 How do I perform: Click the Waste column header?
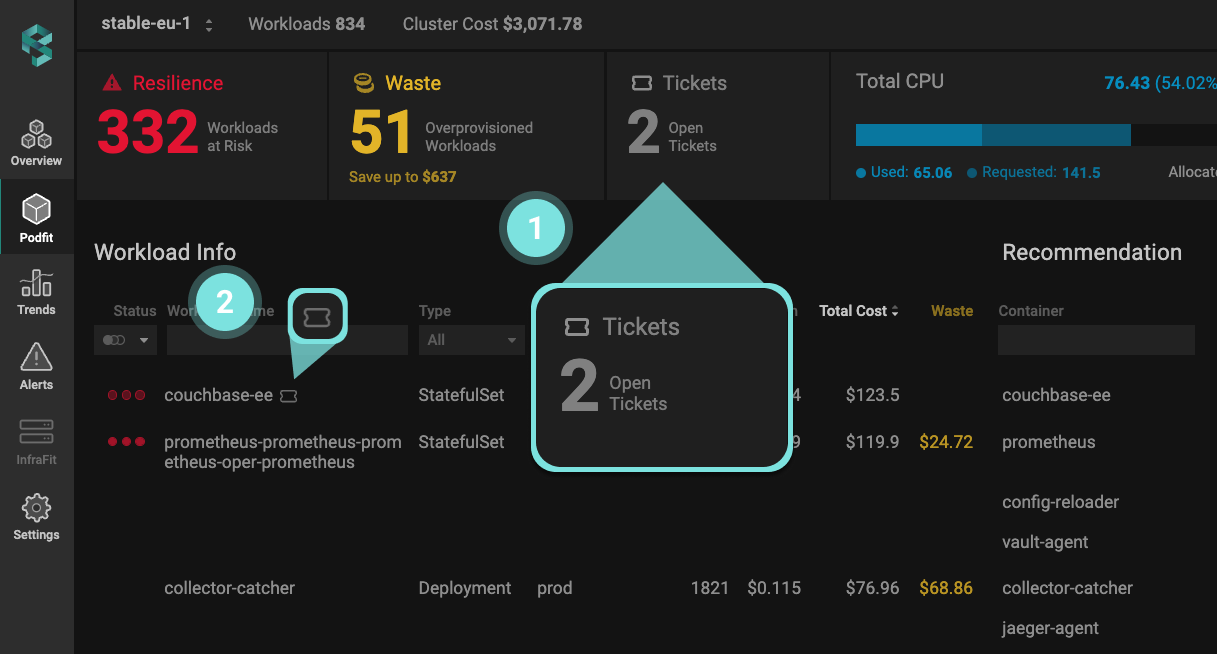952,311
